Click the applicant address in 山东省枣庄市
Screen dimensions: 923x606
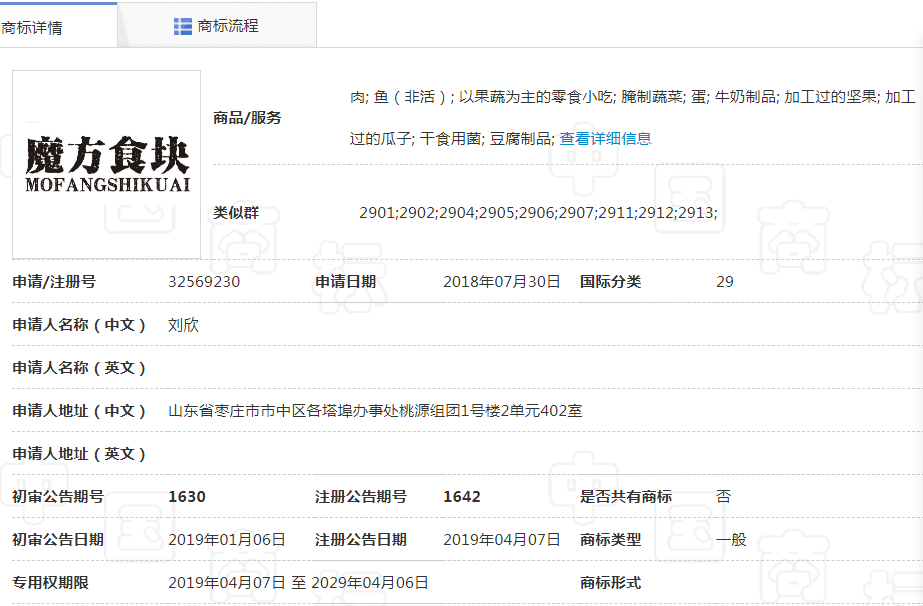[375, 411]
